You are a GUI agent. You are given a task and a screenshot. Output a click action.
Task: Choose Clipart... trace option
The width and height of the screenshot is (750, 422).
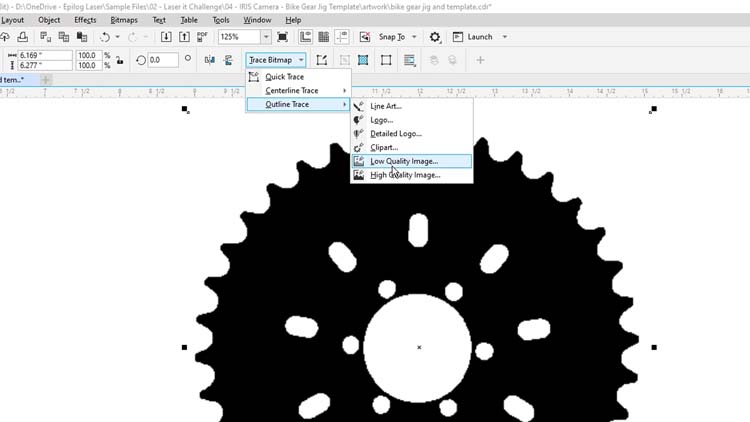pos(411,147)
